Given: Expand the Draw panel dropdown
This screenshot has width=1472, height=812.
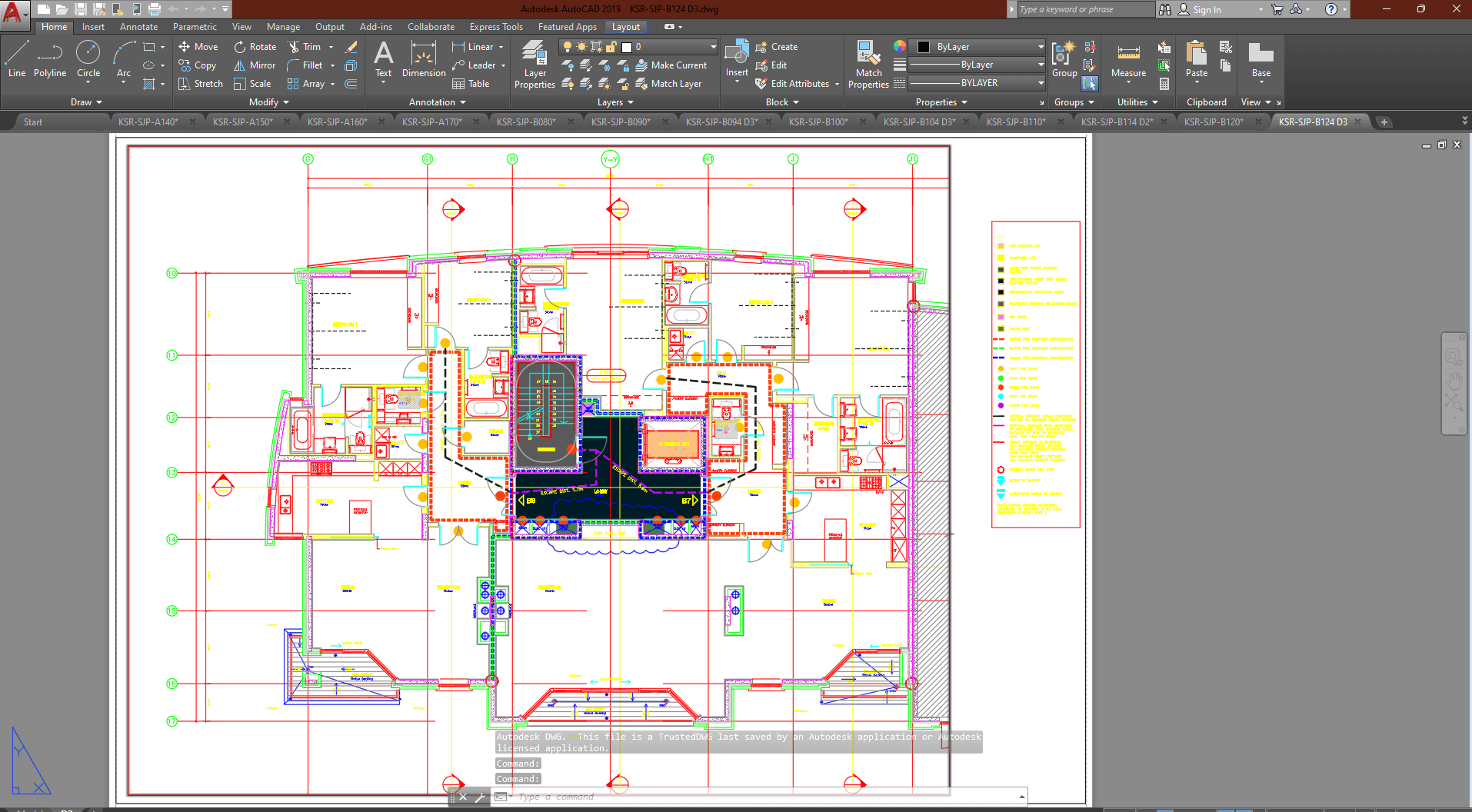Looking at the screenshot, I should click(x=85, y=102).
